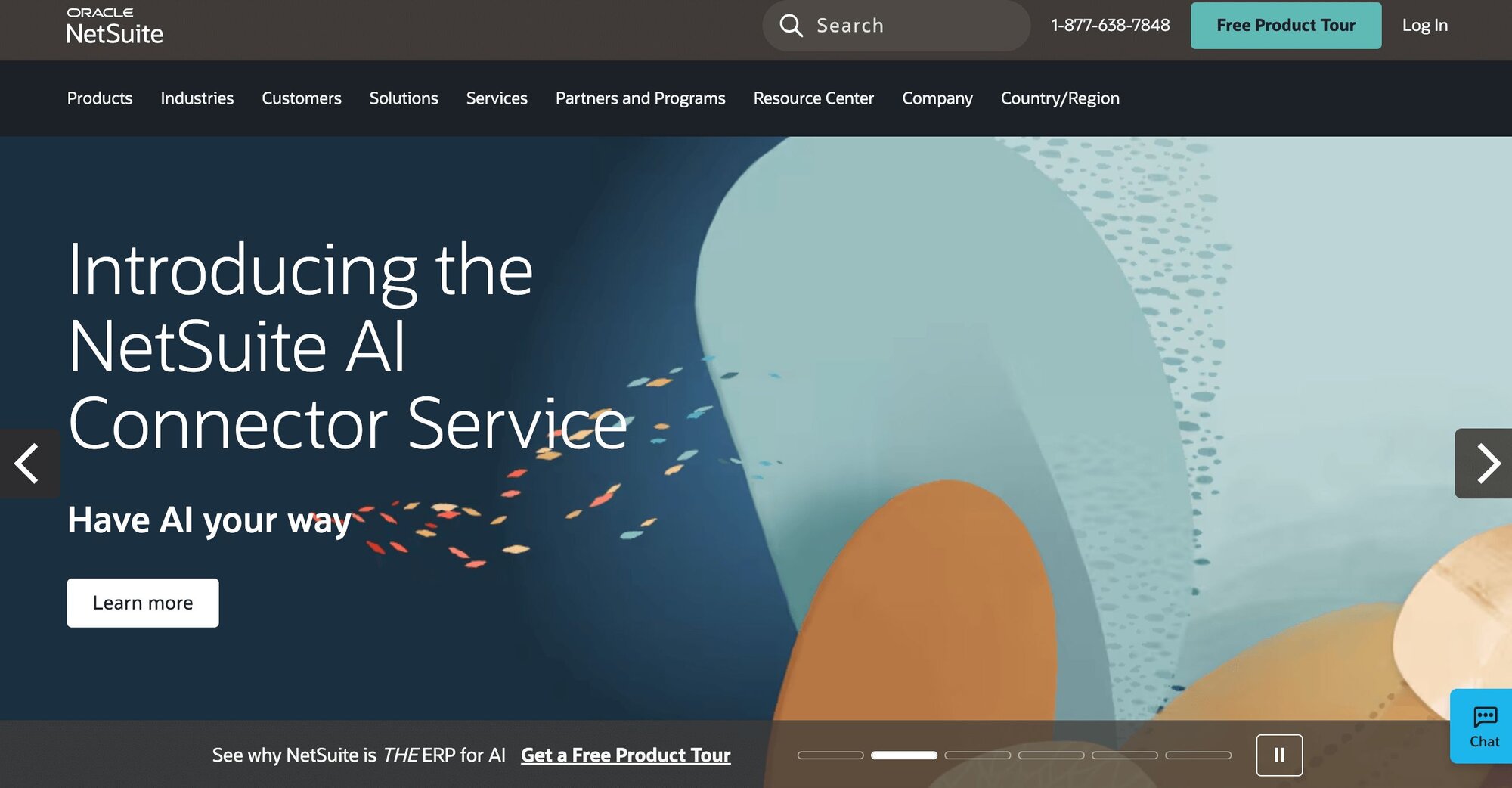Open the Country/Region selector

tap(1060, 98)
